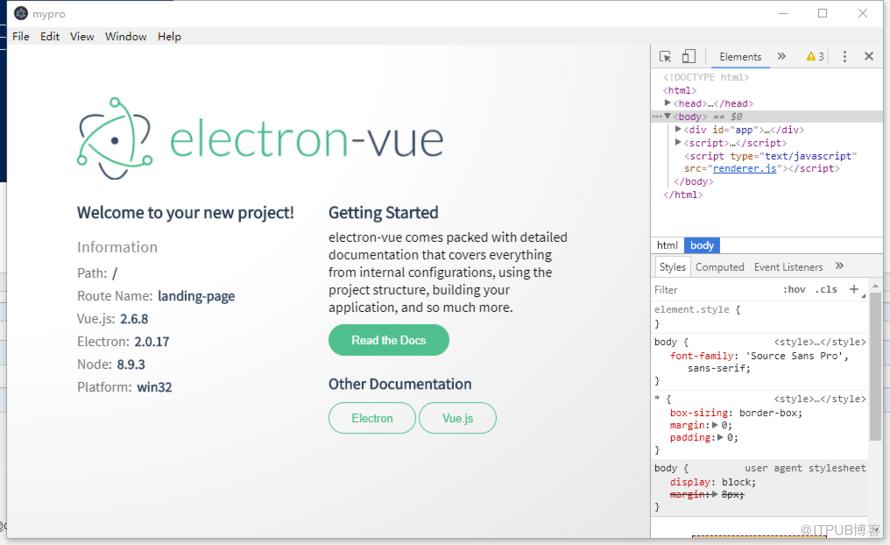Minimize the mypro window
The height and width of the screenshot is (545, 890).
click(x=783, y=13)
